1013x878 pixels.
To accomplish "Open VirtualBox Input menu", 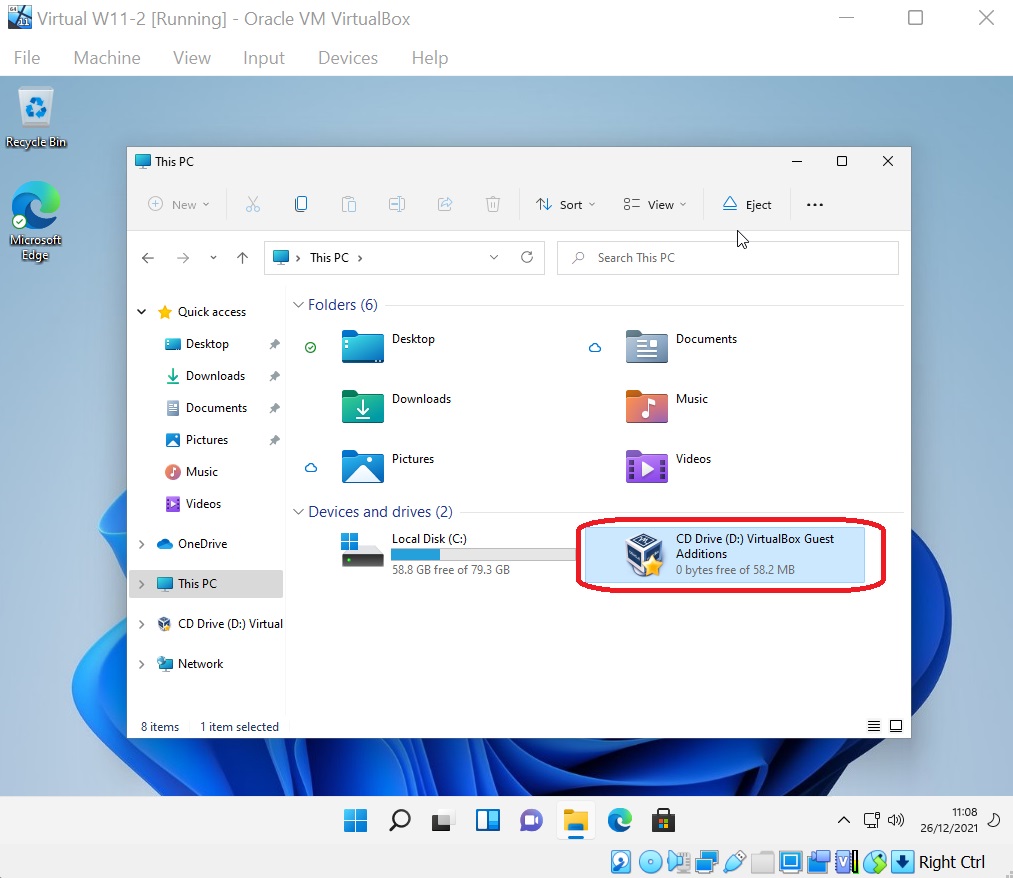I will coord(264,57).
